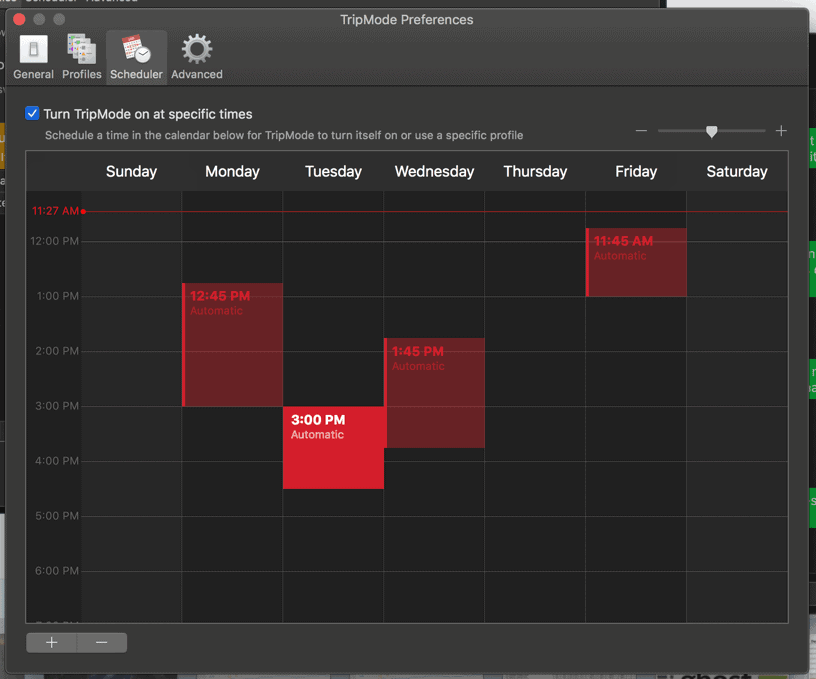
Task: Click the 12:00 PM time label
Action: 55,241
